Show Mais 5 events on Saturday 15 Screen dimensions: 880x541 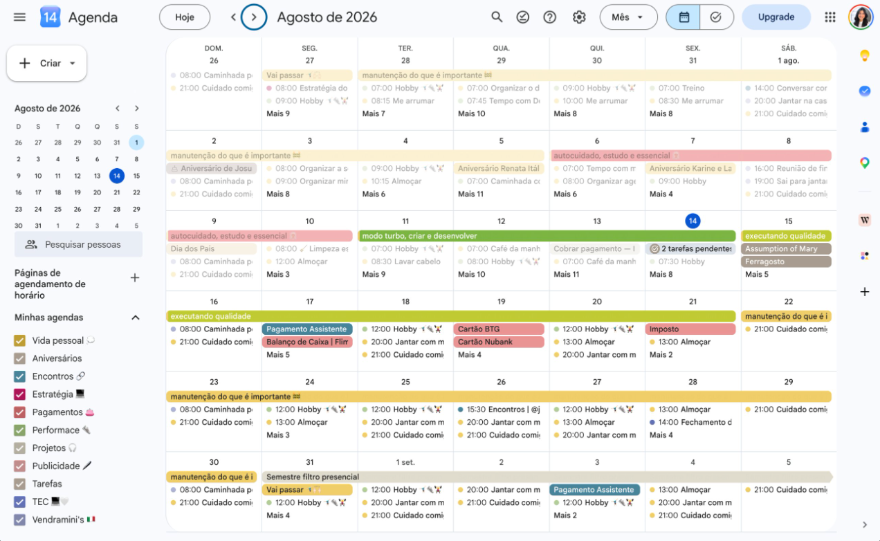[x=757, y=274]
